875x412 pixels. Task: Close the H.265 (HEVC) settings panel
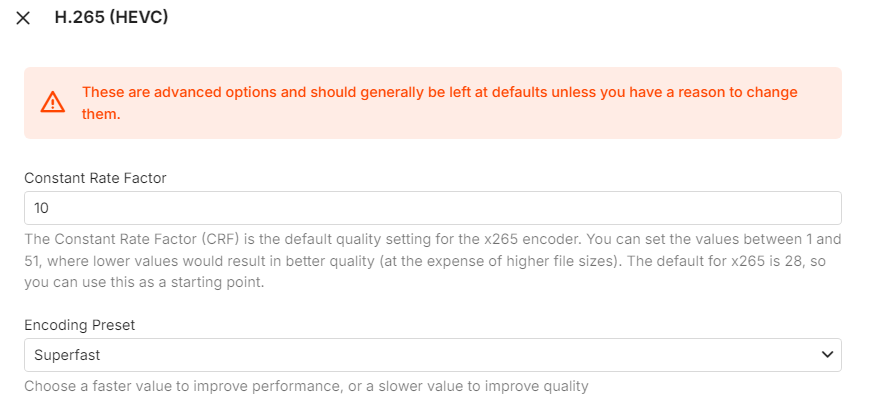click(23, 19)
